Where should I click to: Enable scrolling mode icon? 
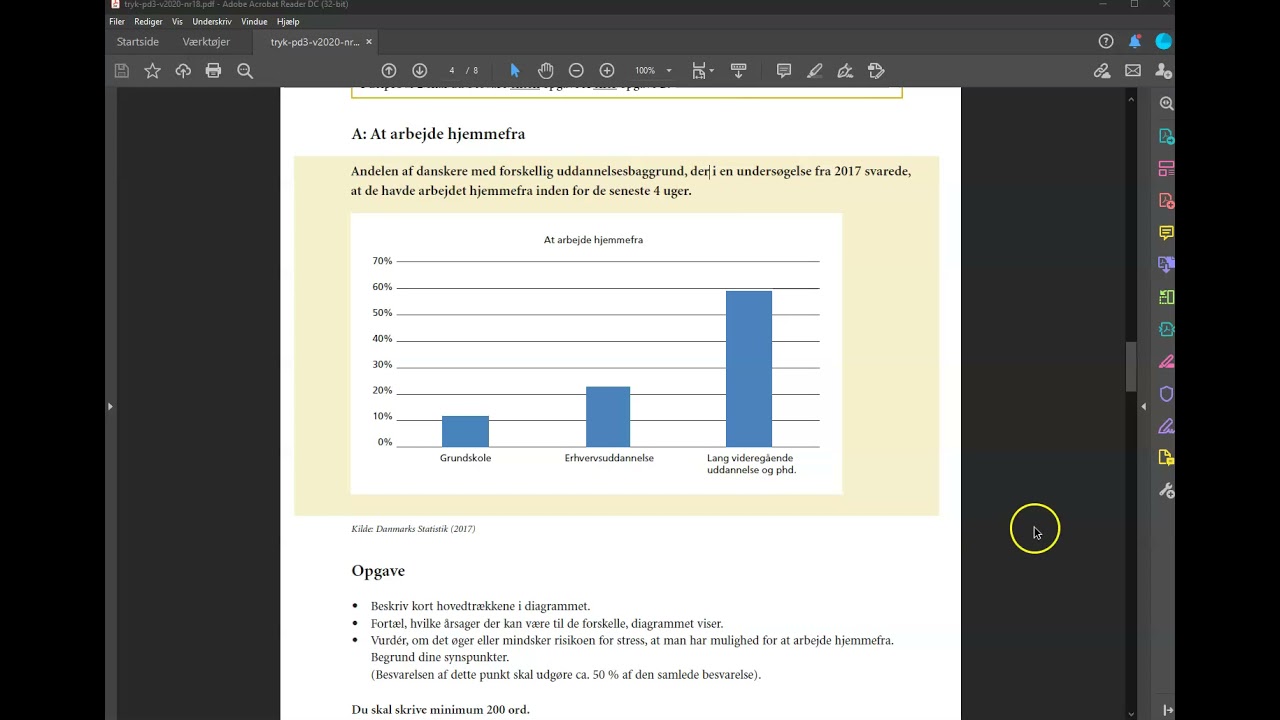(x=739, y=71)
